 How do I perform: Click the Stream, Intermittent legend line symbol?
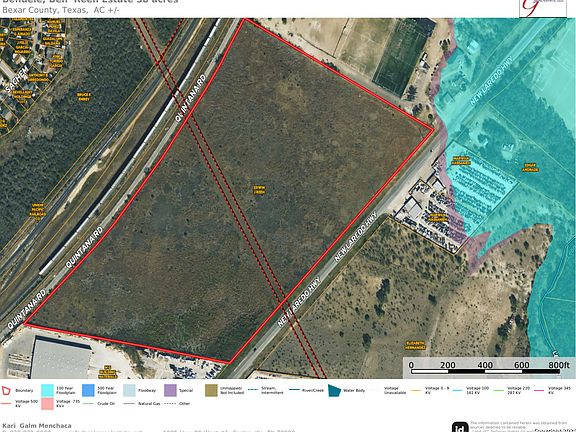(252, 390)
